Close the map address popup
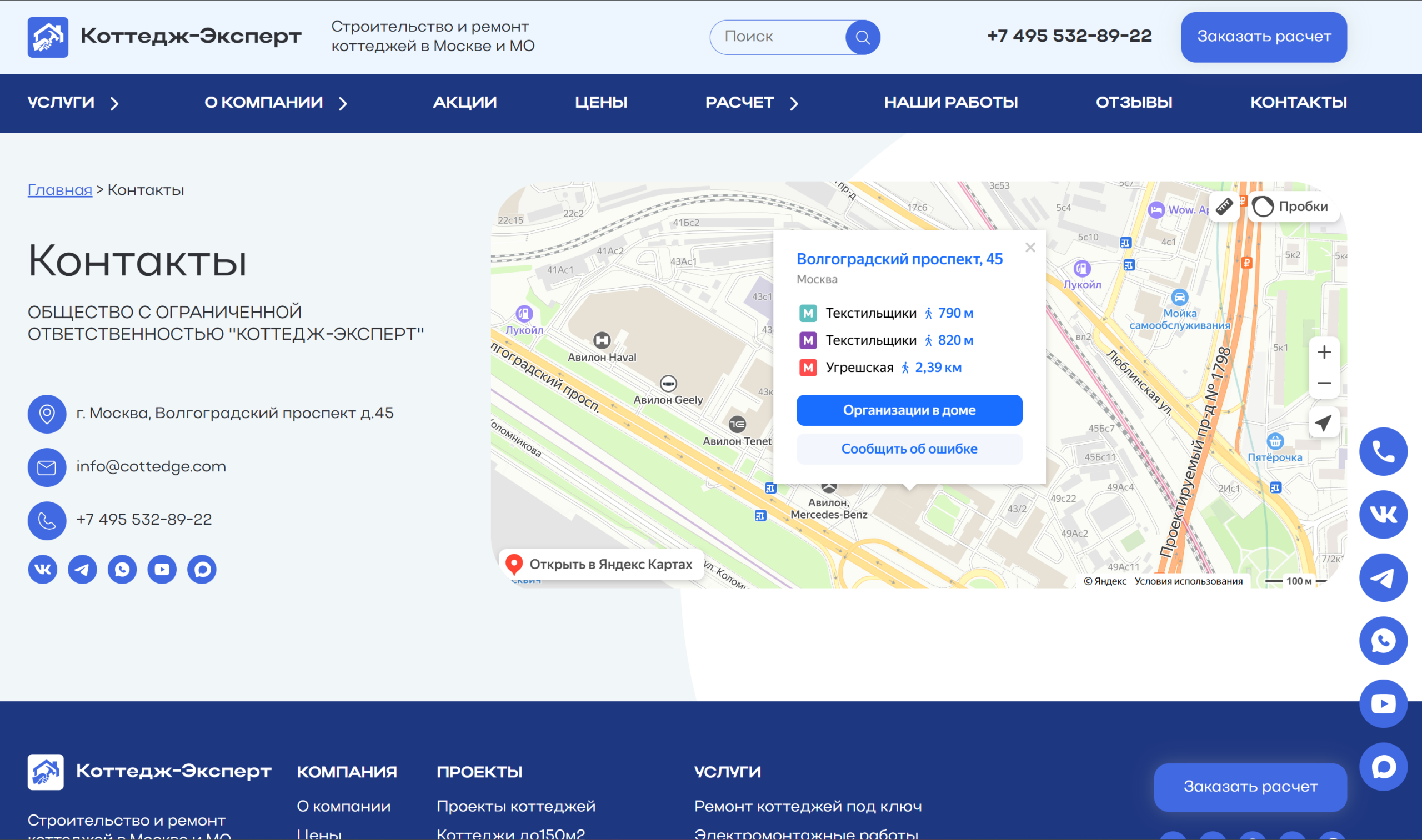 tap(1029, 248)
